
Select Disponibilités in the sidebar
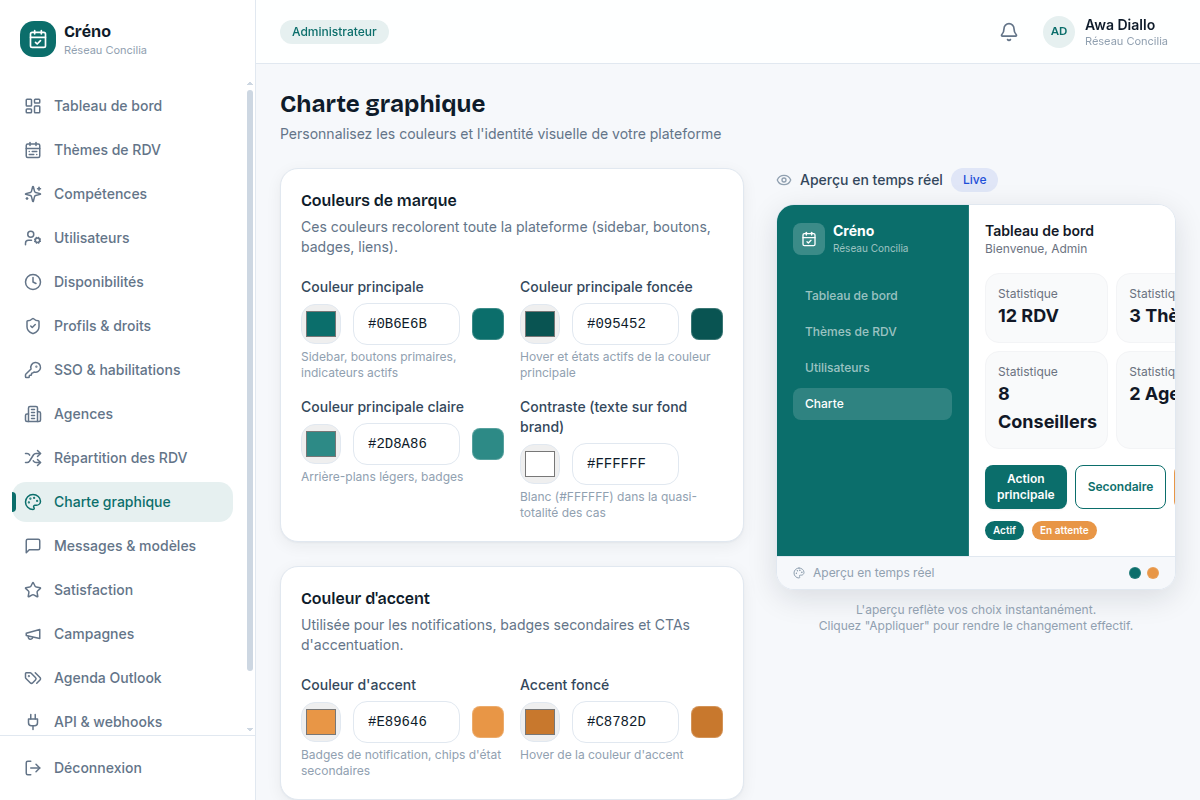click(122, 282)
